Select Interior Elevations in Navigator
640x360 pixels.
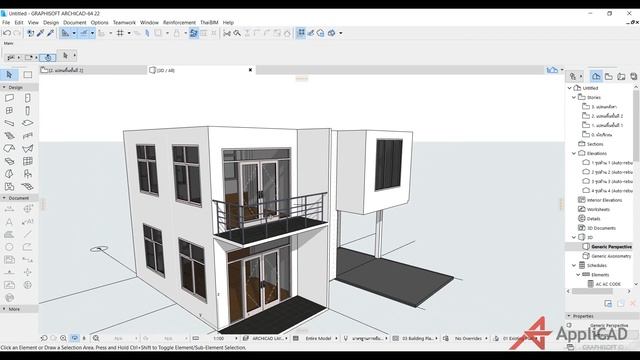coord(604,200)
